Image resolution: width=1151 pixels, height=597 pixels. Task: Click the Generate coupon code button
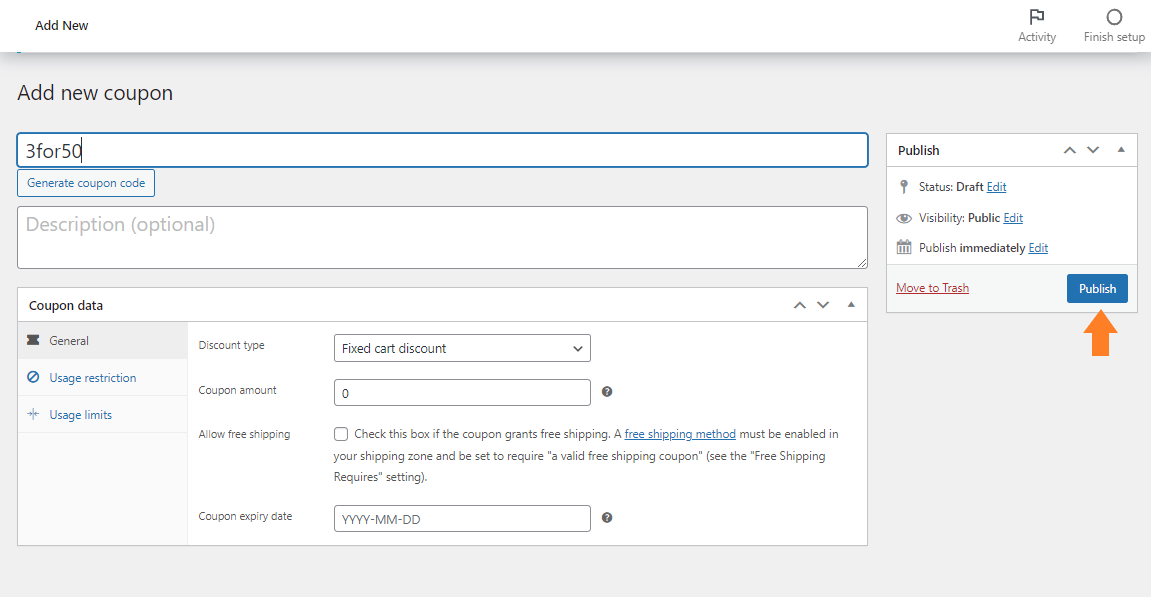point(86,183)
